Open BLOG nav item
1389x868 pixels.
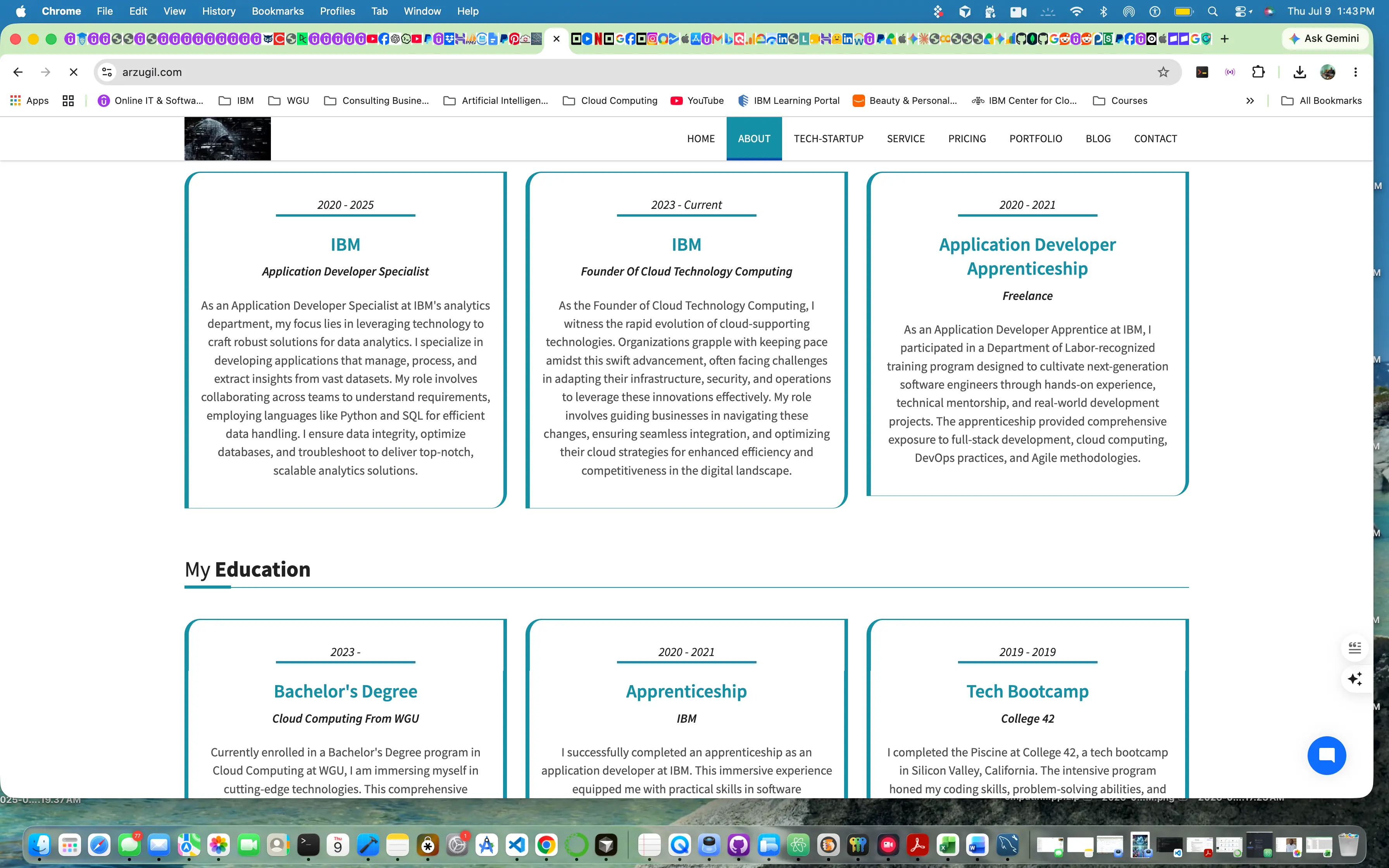point(1098,138)
